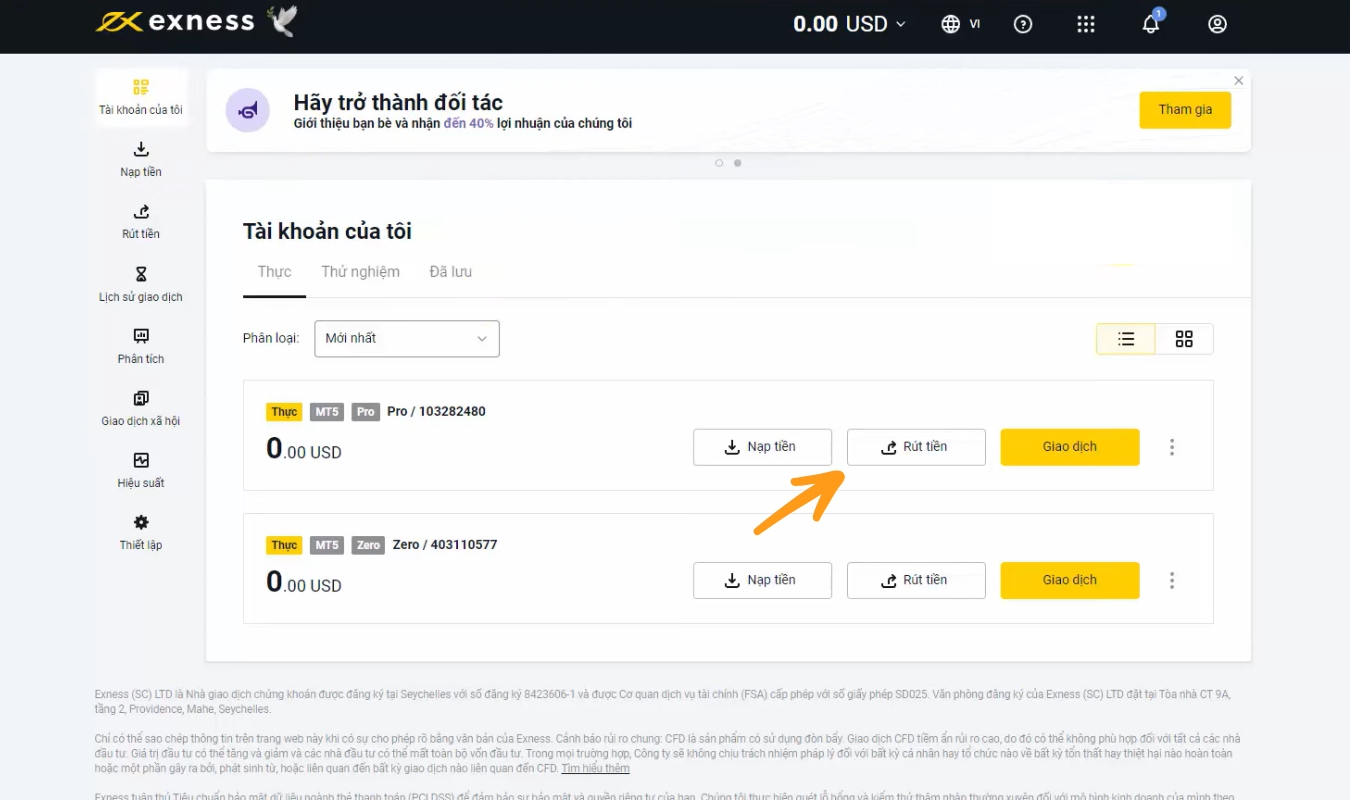Switch to list view layout
This screenshot has height=800, width=1350.
tap(1126, 339)
